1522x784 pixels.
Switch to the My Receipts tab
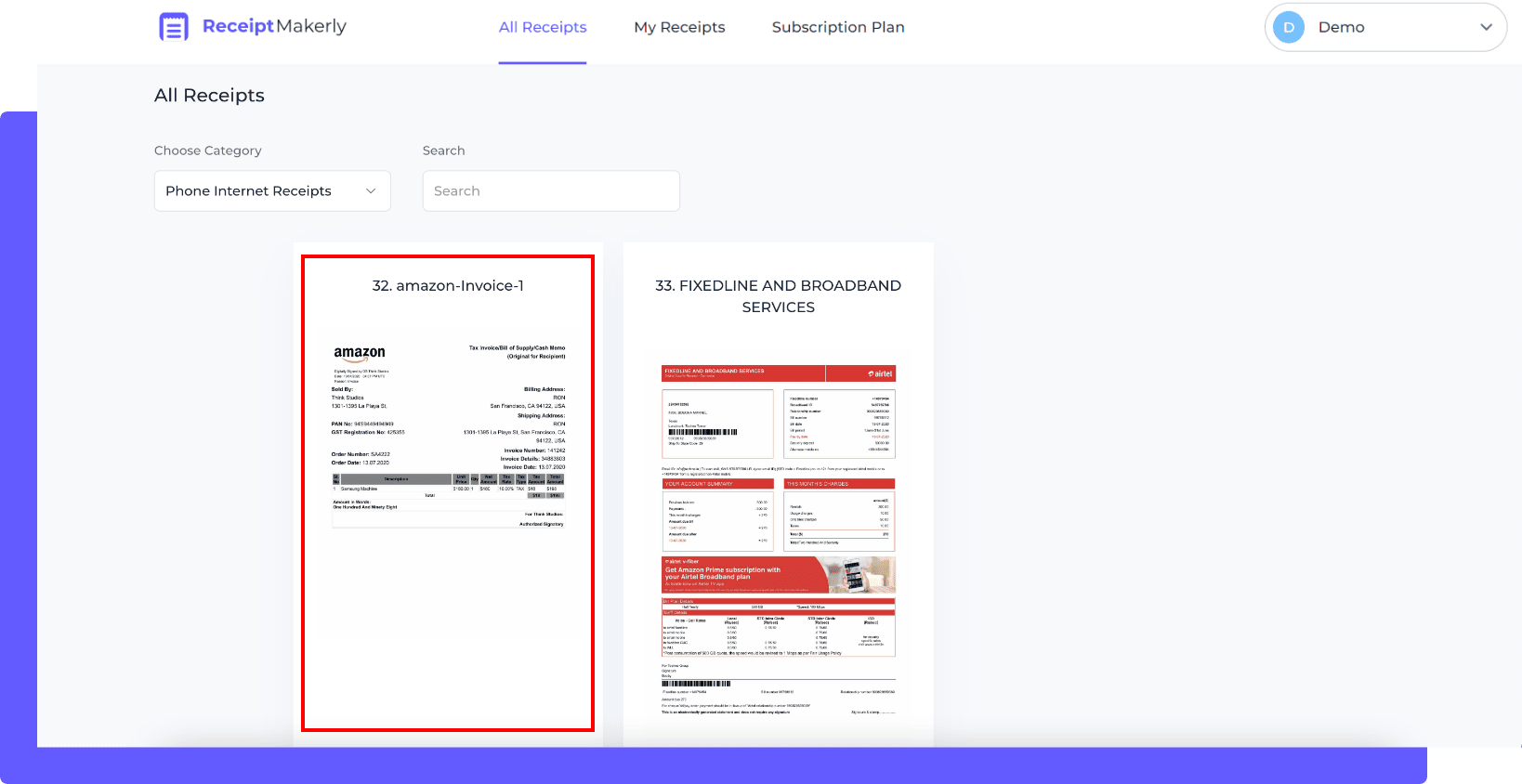tap(679, 27)
